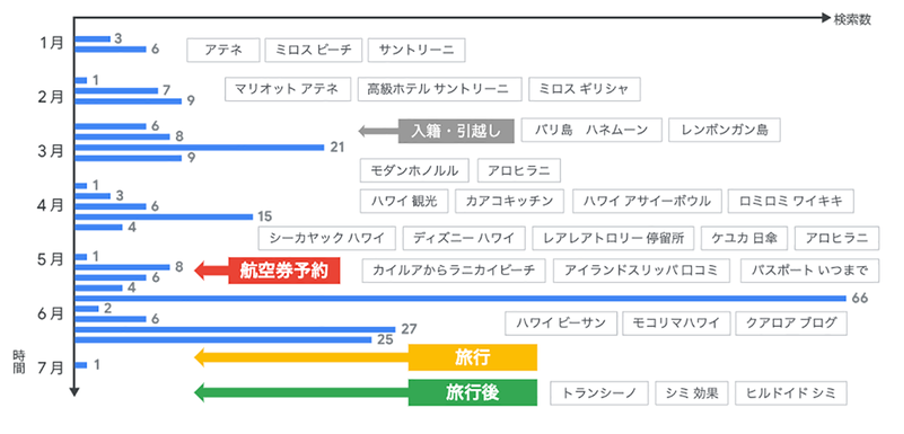Screen dimensions: 904x434
Task: Select the yellow 旅行 arrow label
Action: point(471,357)
